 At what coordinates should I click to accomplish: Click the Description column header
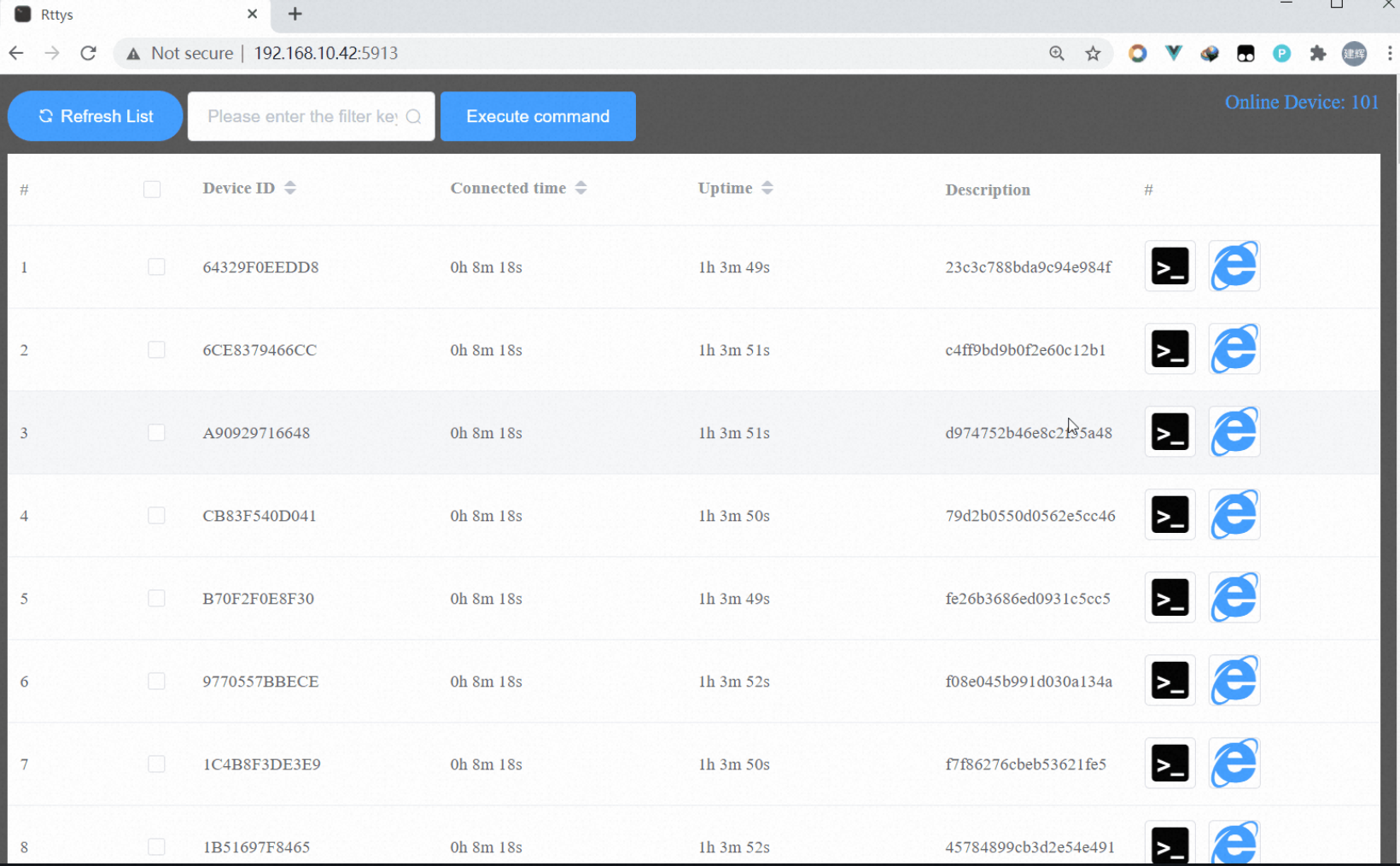(x=988, y=190)
